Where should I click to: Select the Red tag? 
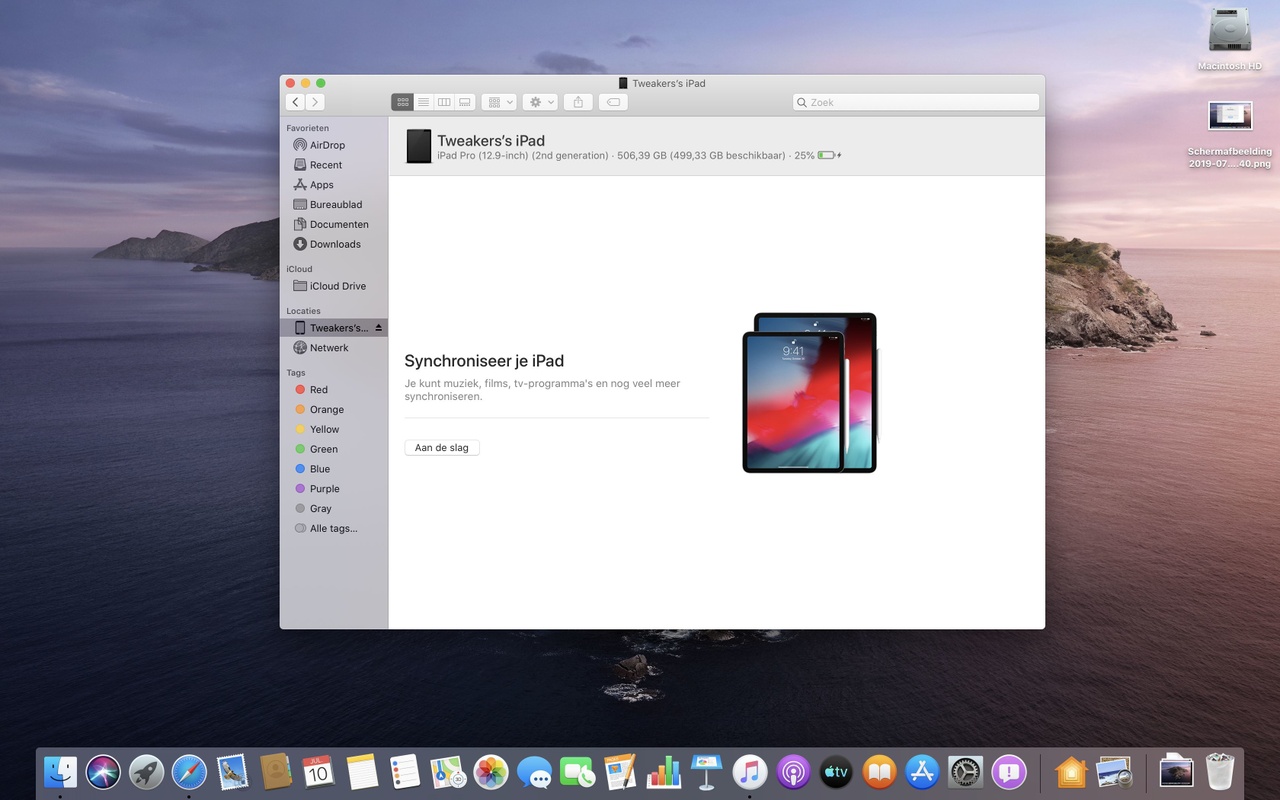(x=334, y=390)
